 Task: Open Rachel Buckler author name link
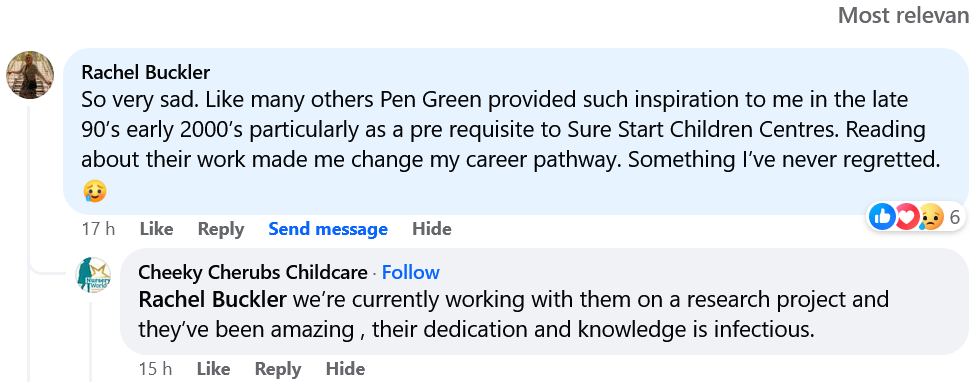click(x=146, y=72)
